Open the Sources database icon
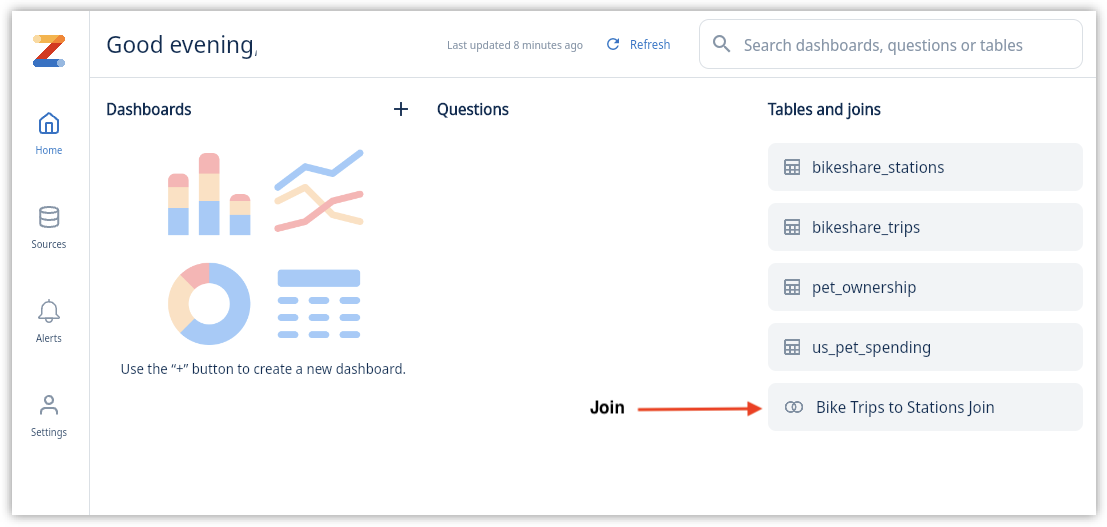 point(49,218)
